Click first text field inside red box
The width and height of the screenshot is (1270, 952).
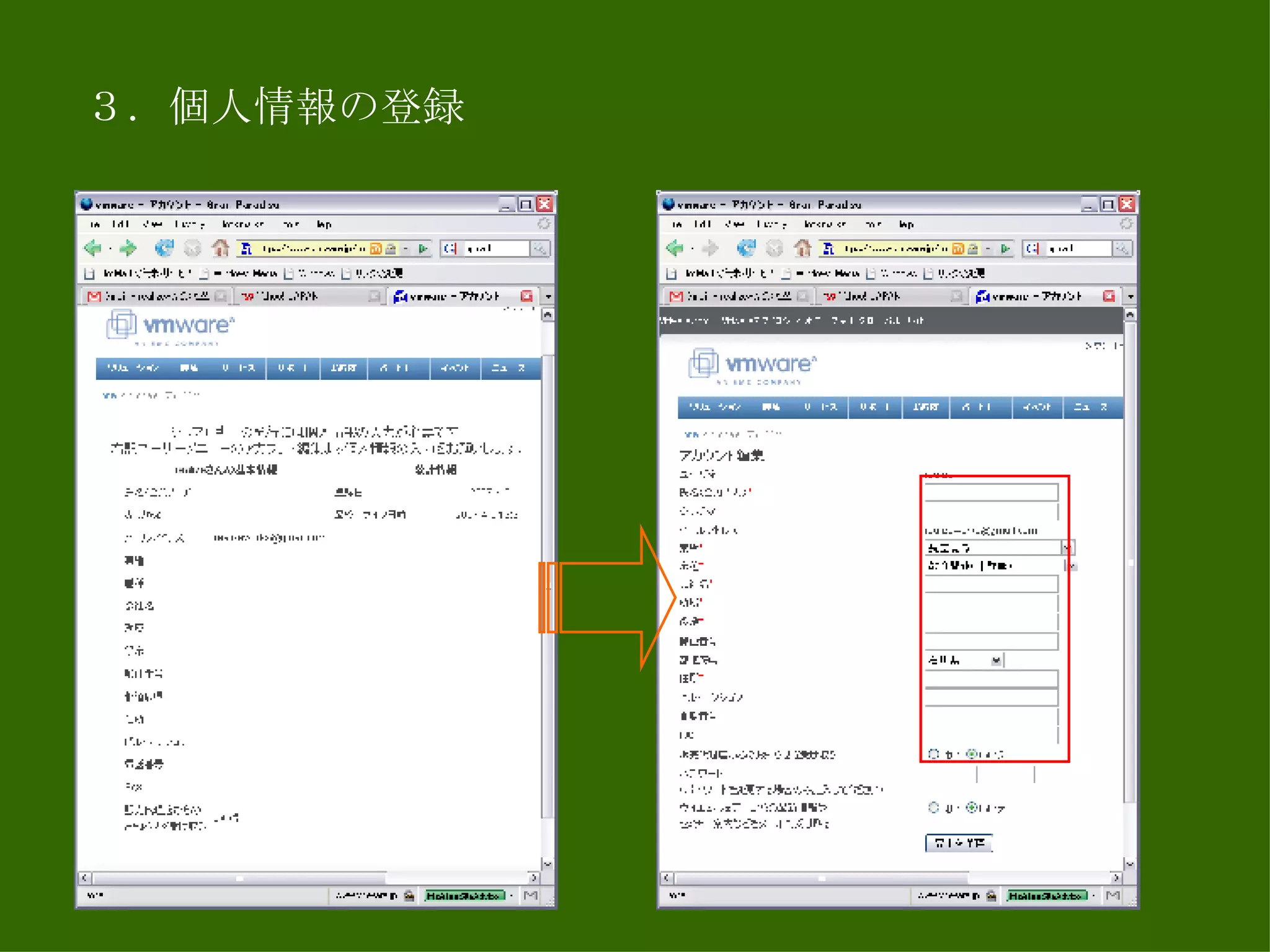click(x=990, y=493)
